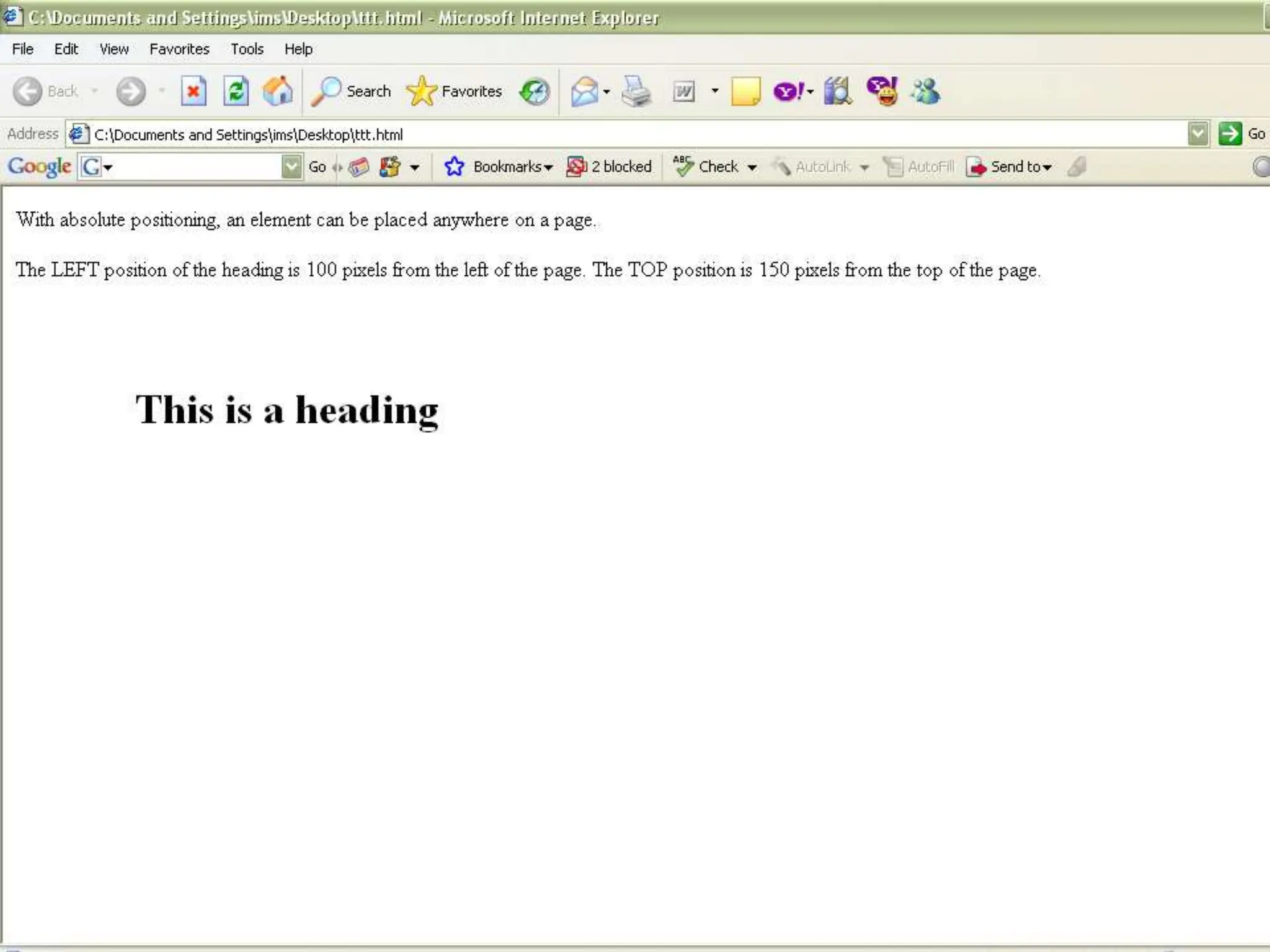This screenshot has height=952, width=1270.
Task: Open the History icon
Action: tap(535, 92)
